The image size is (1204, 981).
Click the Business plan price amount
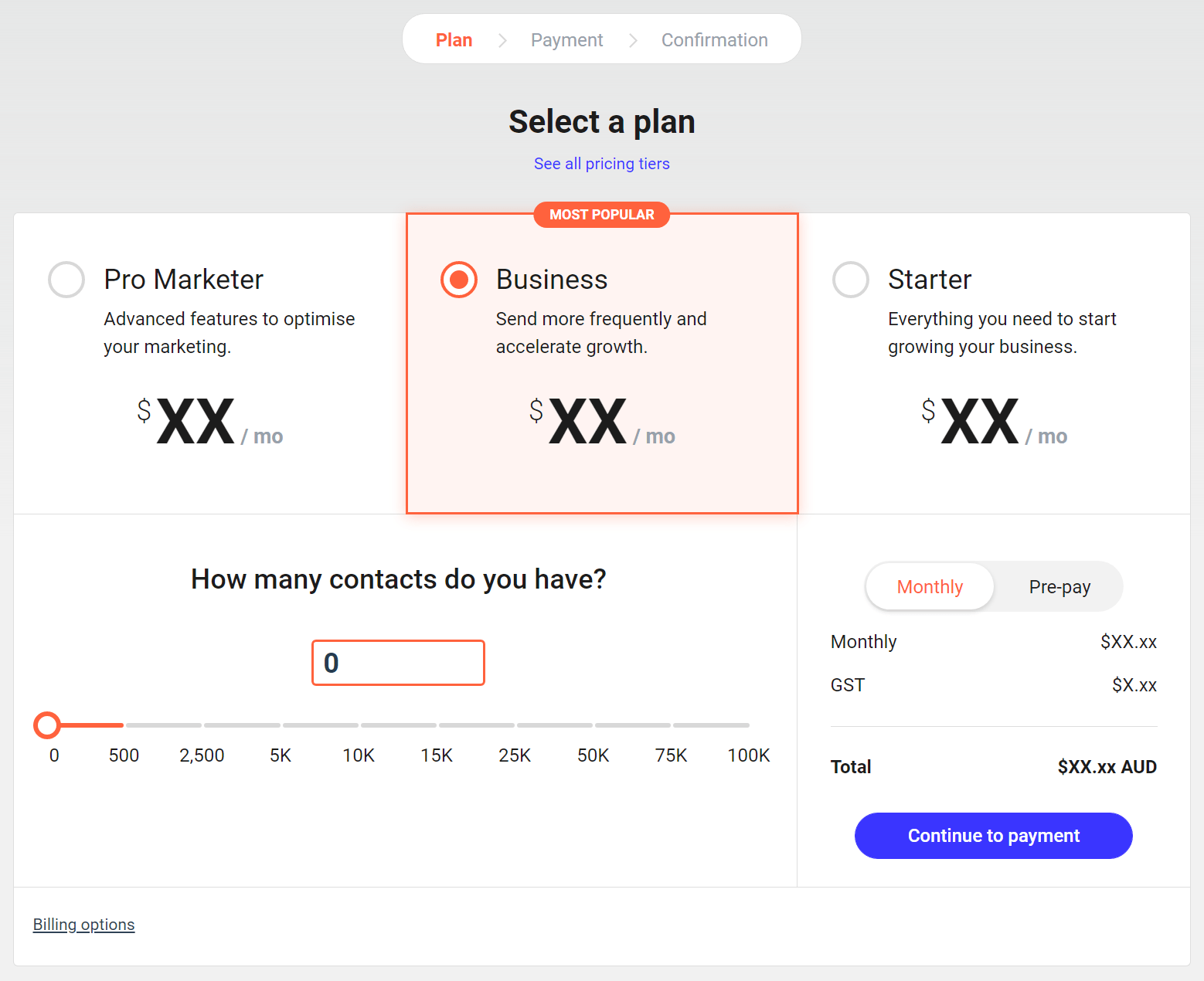(587, 421)
